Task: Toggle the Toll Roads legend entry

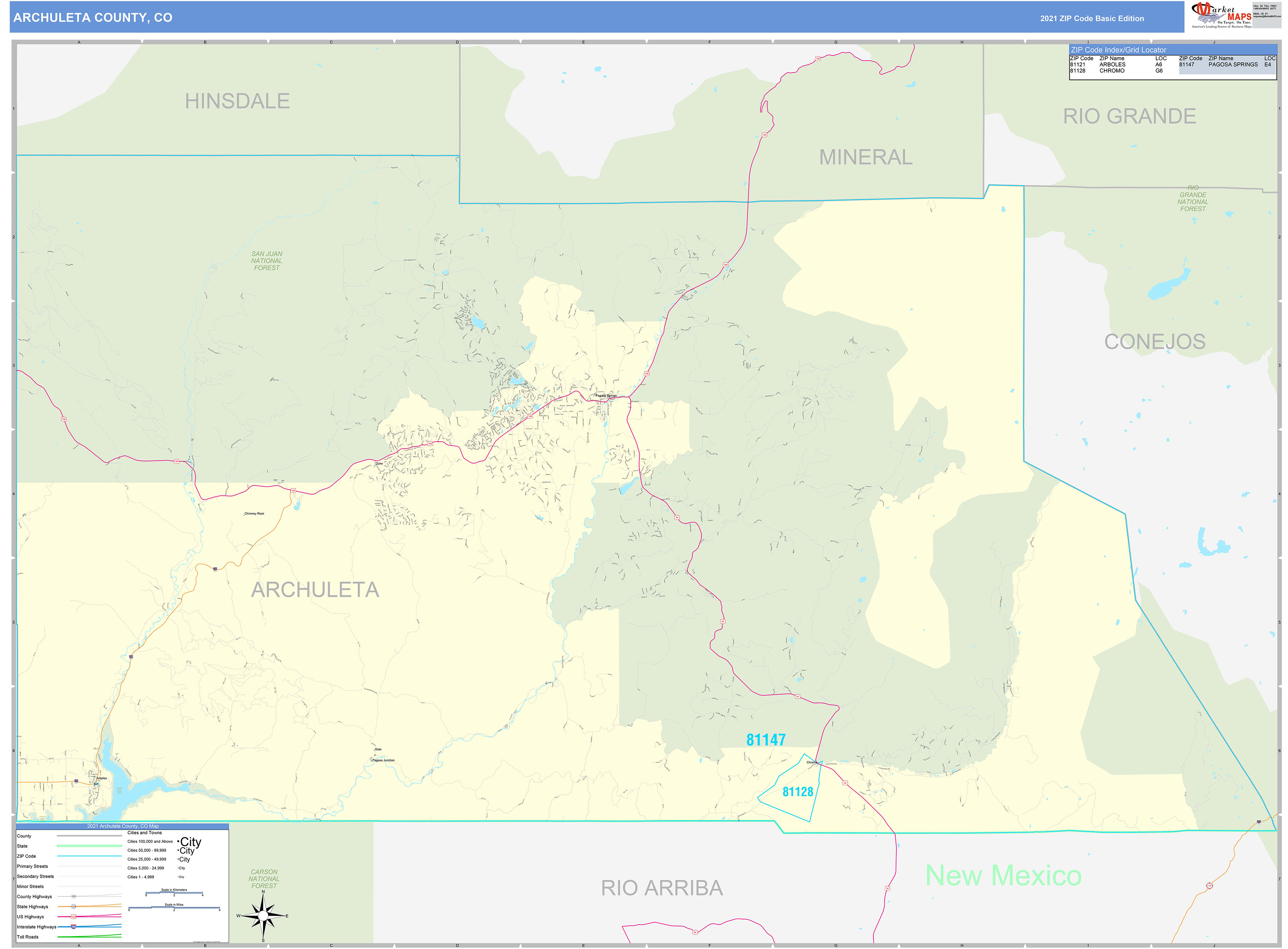Action: click(x=28, y=937)
